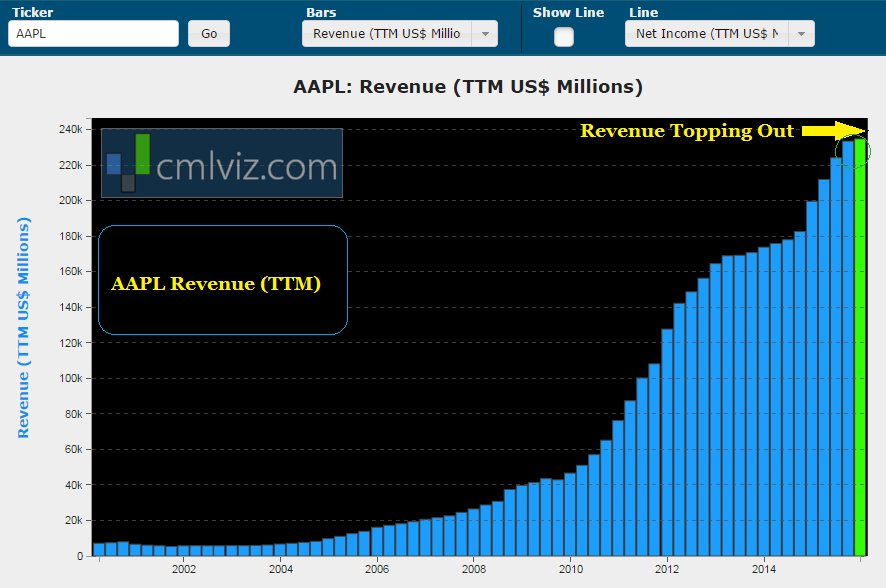This screenshot has height=588, width=886.
Task: Click the 2012 x-axis label
Action: pos(667,569)
